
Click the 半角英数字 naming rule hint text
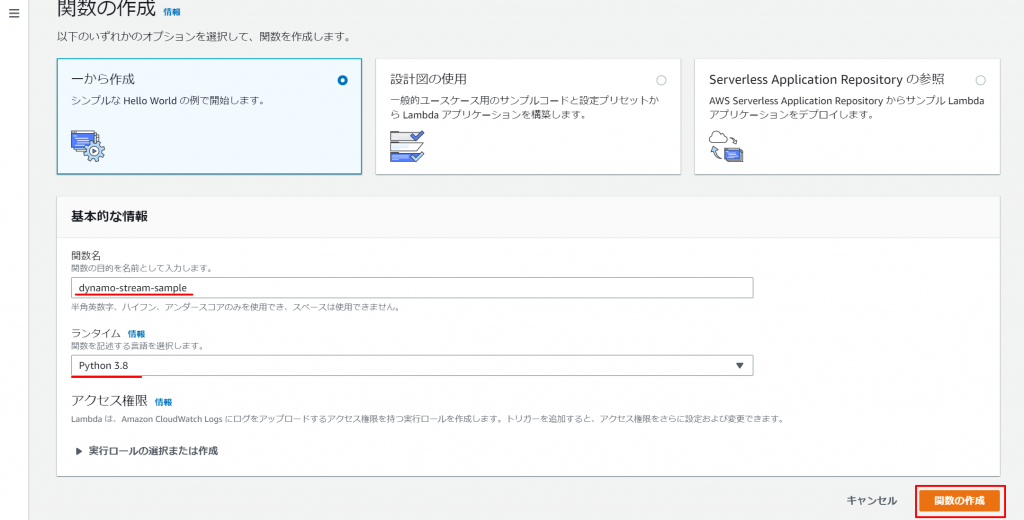pyautogui.click(x=236, y=307)
